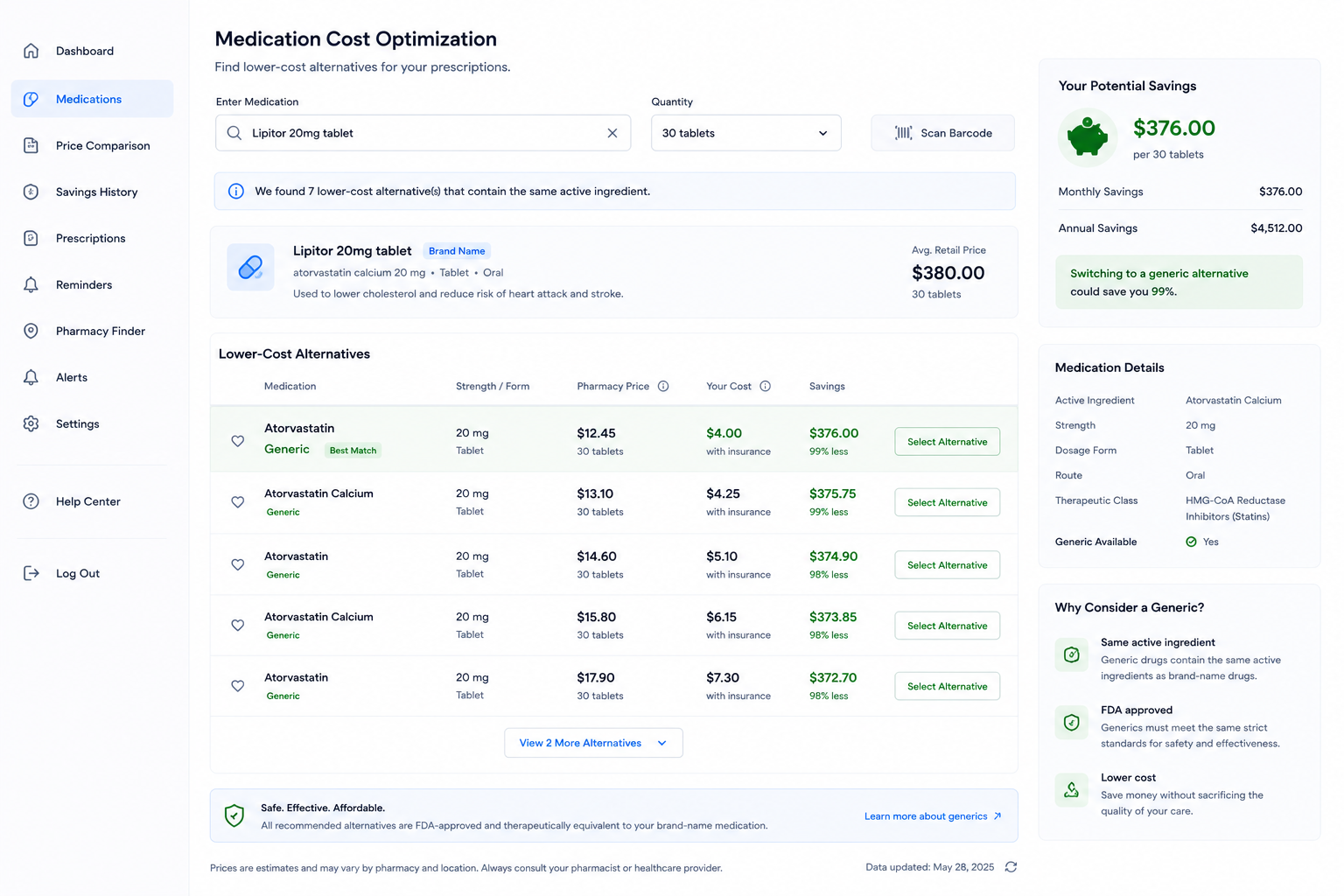1344x896 pixels.
Task: Expand View 2 More Alternatives
Action: [593, 743]
